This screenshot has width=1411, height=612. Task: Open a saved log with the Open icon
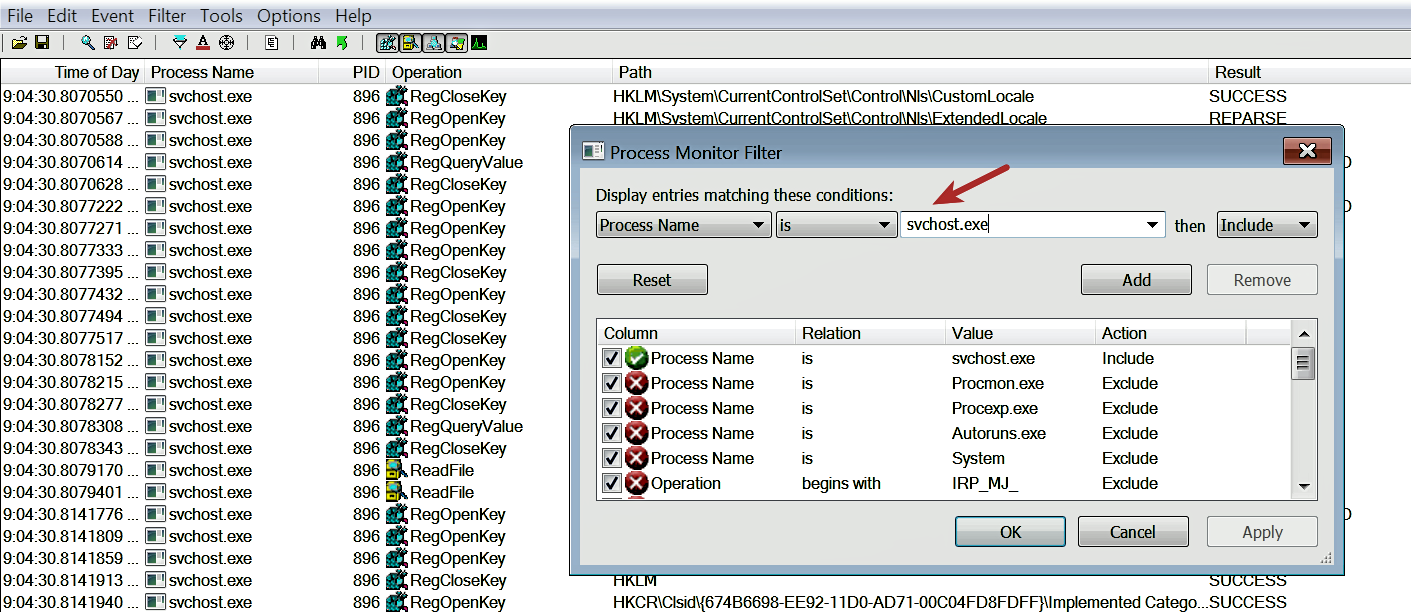tap(19, 43)
